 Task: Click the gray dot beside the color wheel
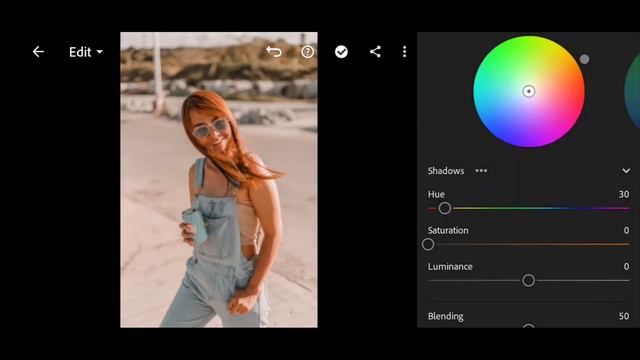(584, 59)
